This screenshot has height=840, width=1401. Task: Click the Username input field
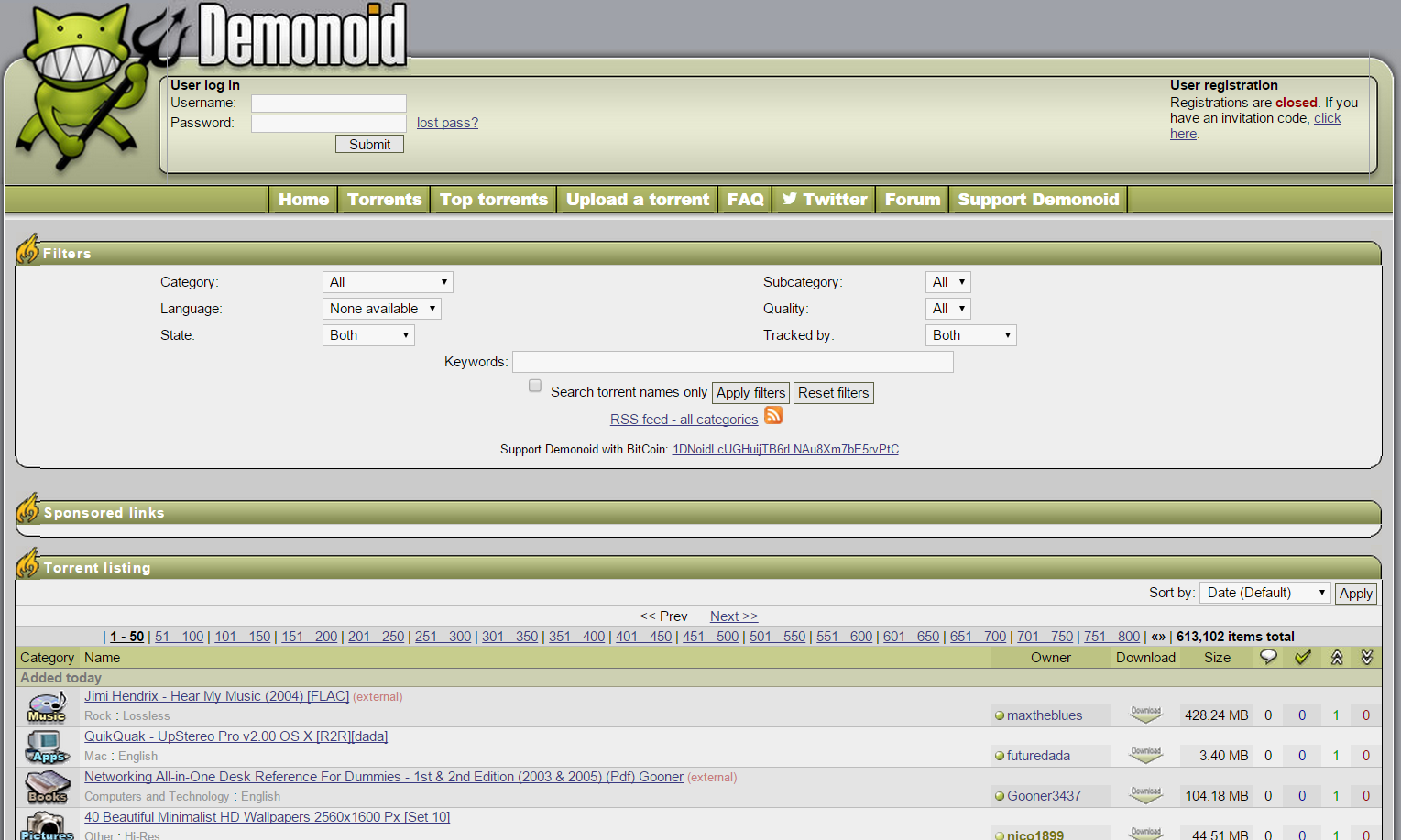click(x=329, y=104)
